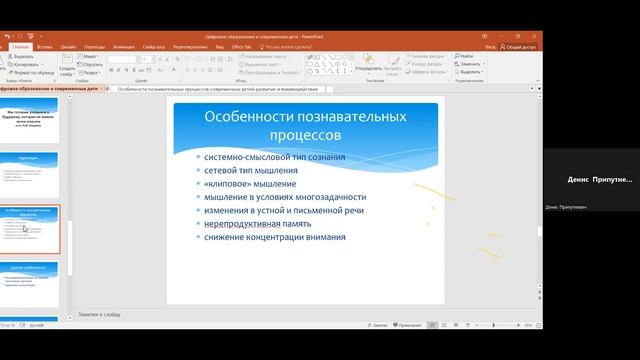Select the Аудитория slide thumbnail
This screenshot has width=640, height=360.
29,175
